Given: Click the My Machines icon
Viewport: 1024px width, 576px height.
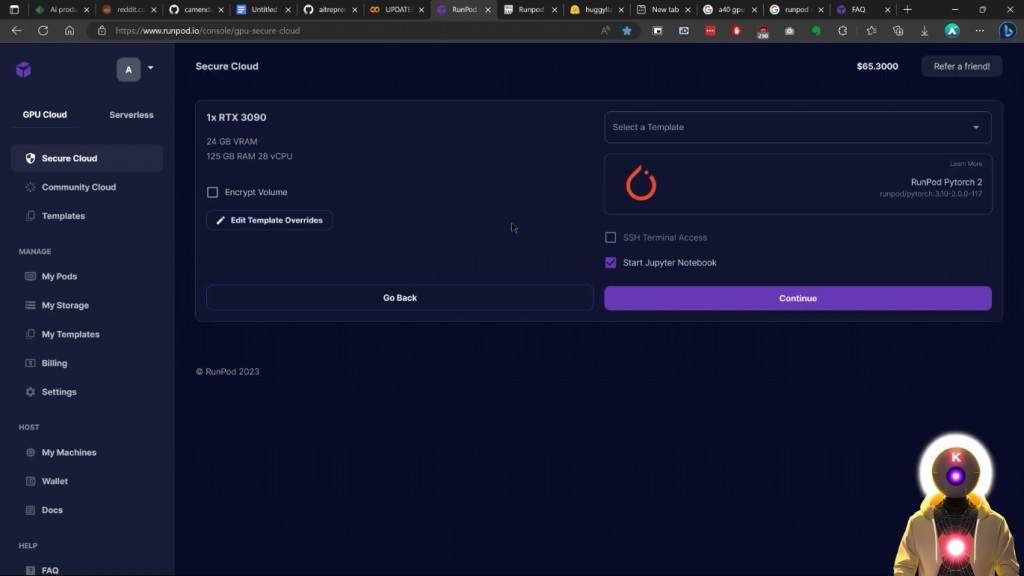Looking at the screenshot, I should click(x=30, y=452).
